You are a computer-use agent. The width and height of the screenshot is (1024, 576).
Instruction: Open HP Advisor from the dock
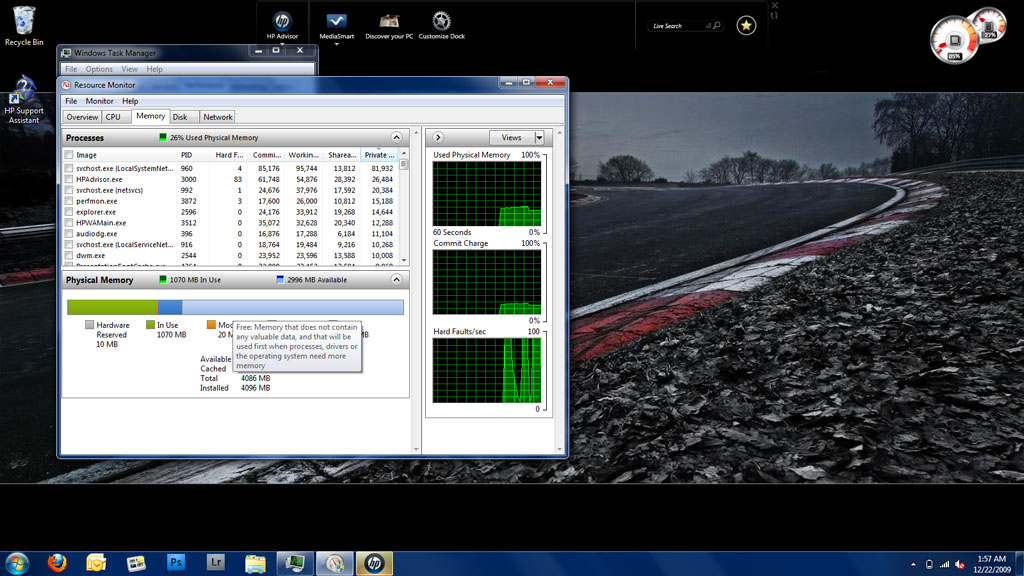coord(282,22)
